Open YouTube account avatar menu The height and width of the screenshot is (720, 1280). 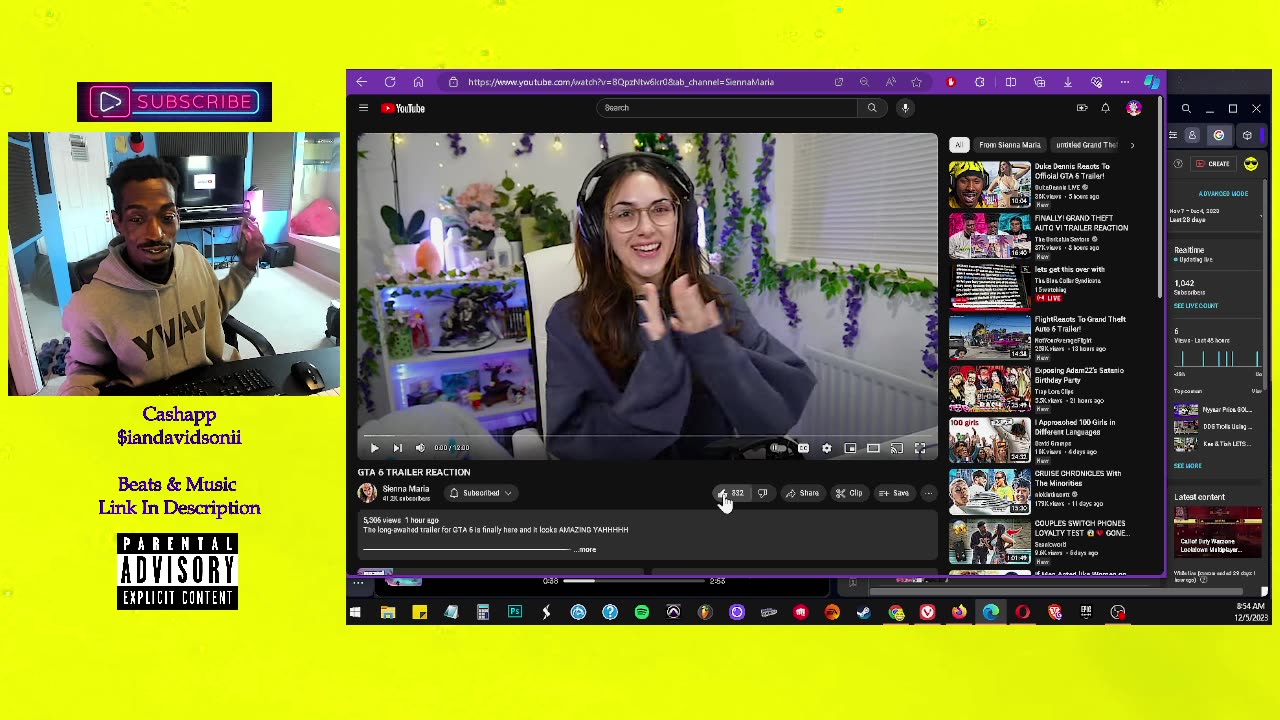(1133, 108)
